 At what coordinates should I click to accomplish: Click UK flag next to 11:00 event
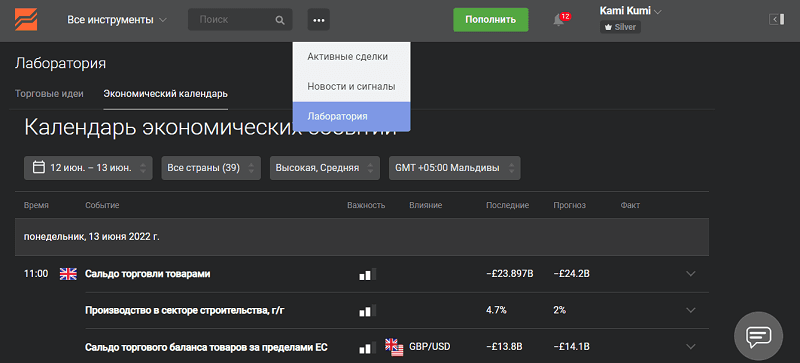(68, 274)
